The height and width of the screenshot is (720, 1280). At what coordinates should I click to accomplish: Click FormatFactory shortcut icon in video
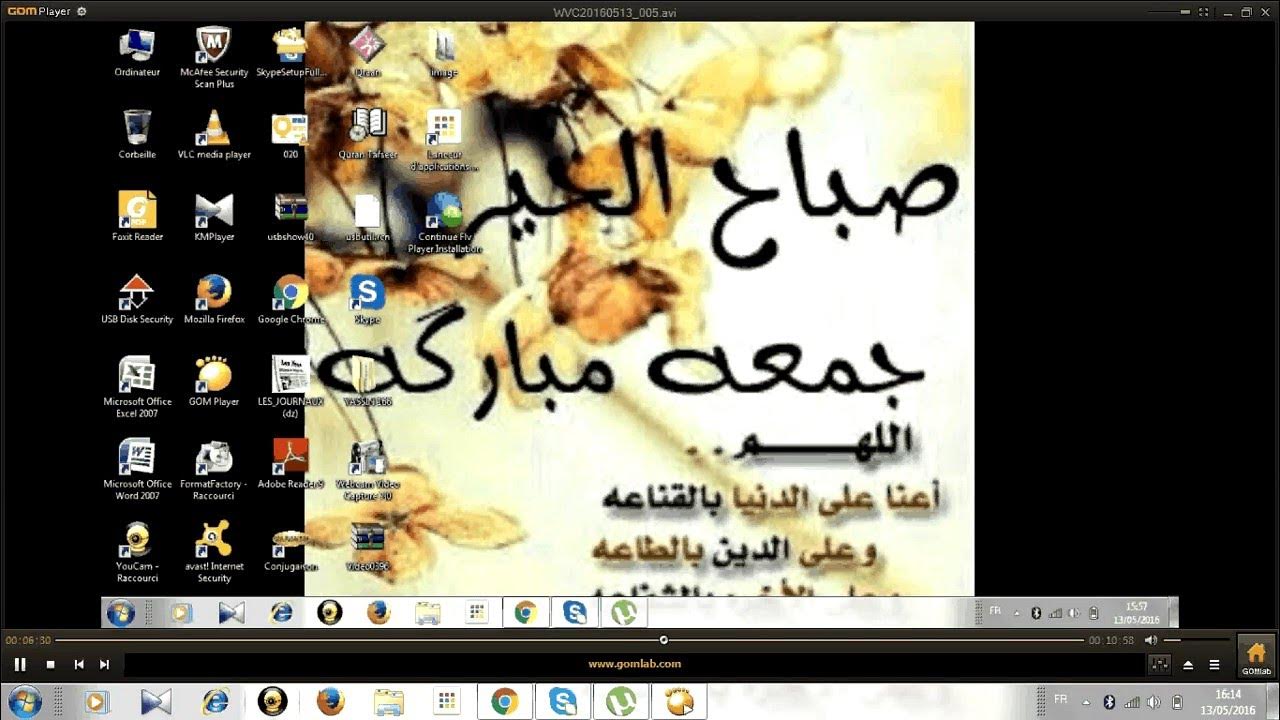tap(214, 470)
